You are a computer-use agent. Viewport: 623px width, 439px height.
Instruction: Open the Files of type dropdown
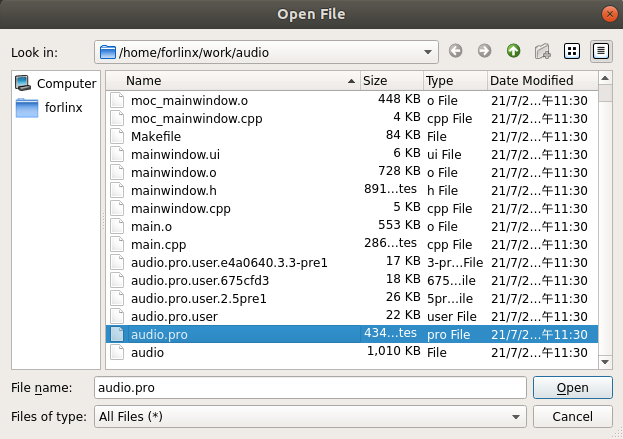(516, 416)
